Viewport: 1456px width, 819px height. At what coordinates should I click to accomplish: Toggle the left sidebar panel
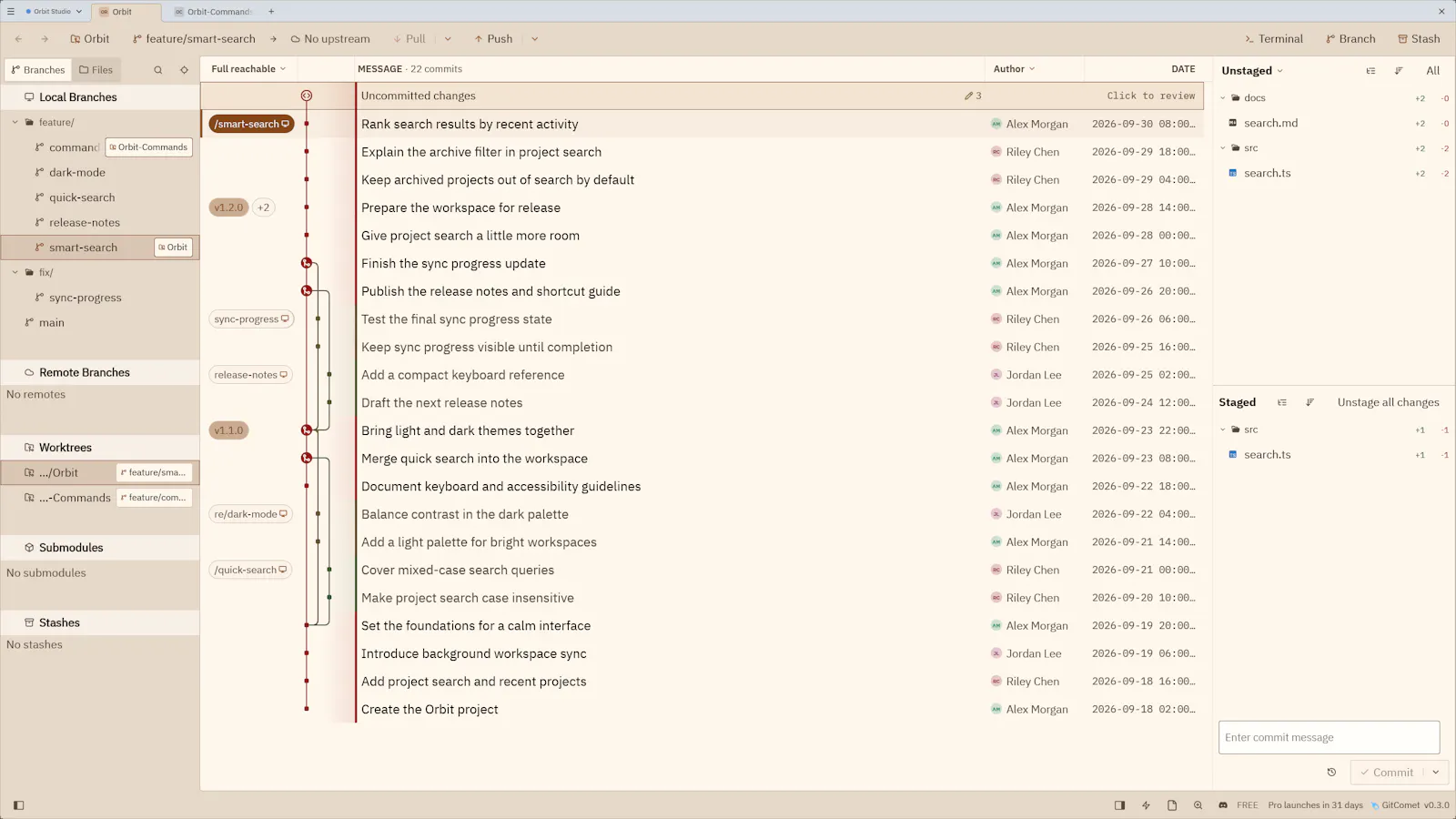point(19,805)
